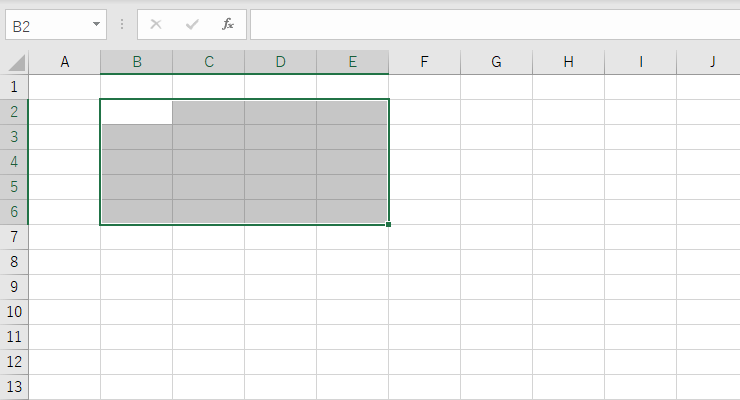740x400 pixels.
Task: Select the row 1 header
Action: (14, 87)
